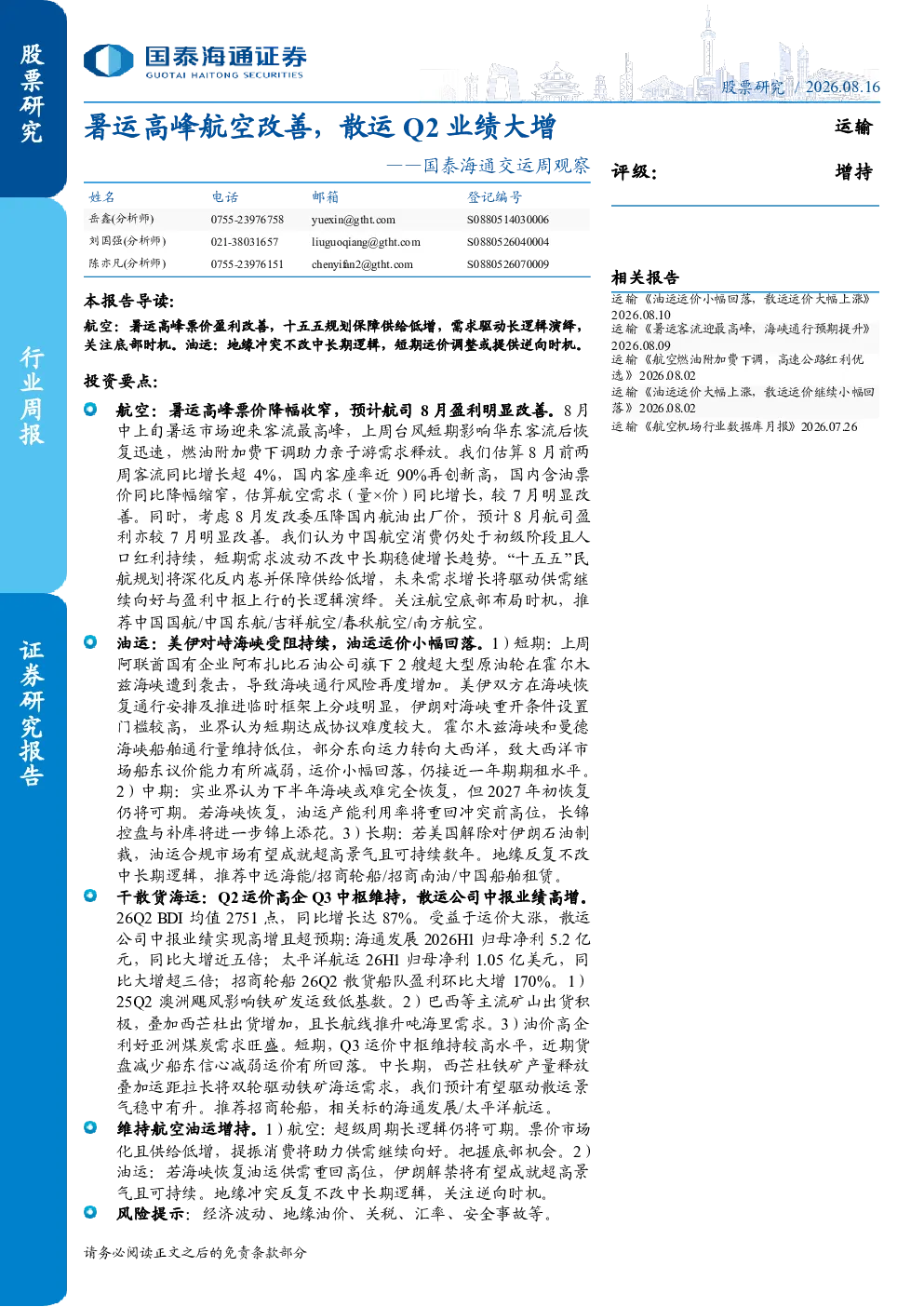Click footer note 请务必阅读正文之后的免责条款部分
The image size is (924, 1307).
(x=195, y=1253)
